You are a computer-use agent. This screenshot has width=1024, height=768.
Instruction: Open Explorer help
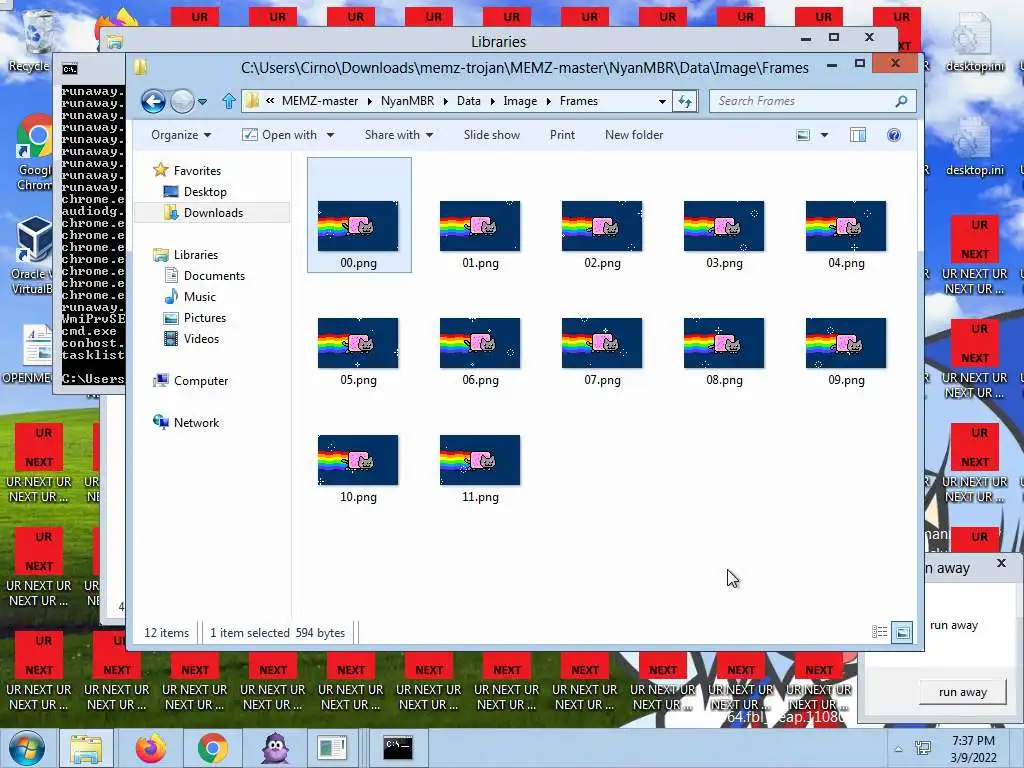894,135
